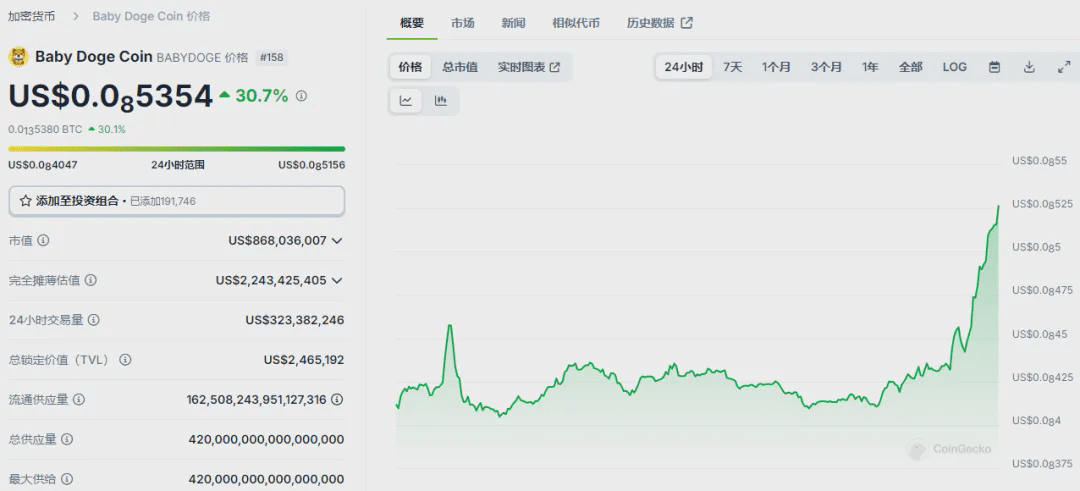Click the info icon beside 总锁定价值 (TVL)
Image resolution: width=1080 pixels, height=491 pixels.
tap(125, 359)
